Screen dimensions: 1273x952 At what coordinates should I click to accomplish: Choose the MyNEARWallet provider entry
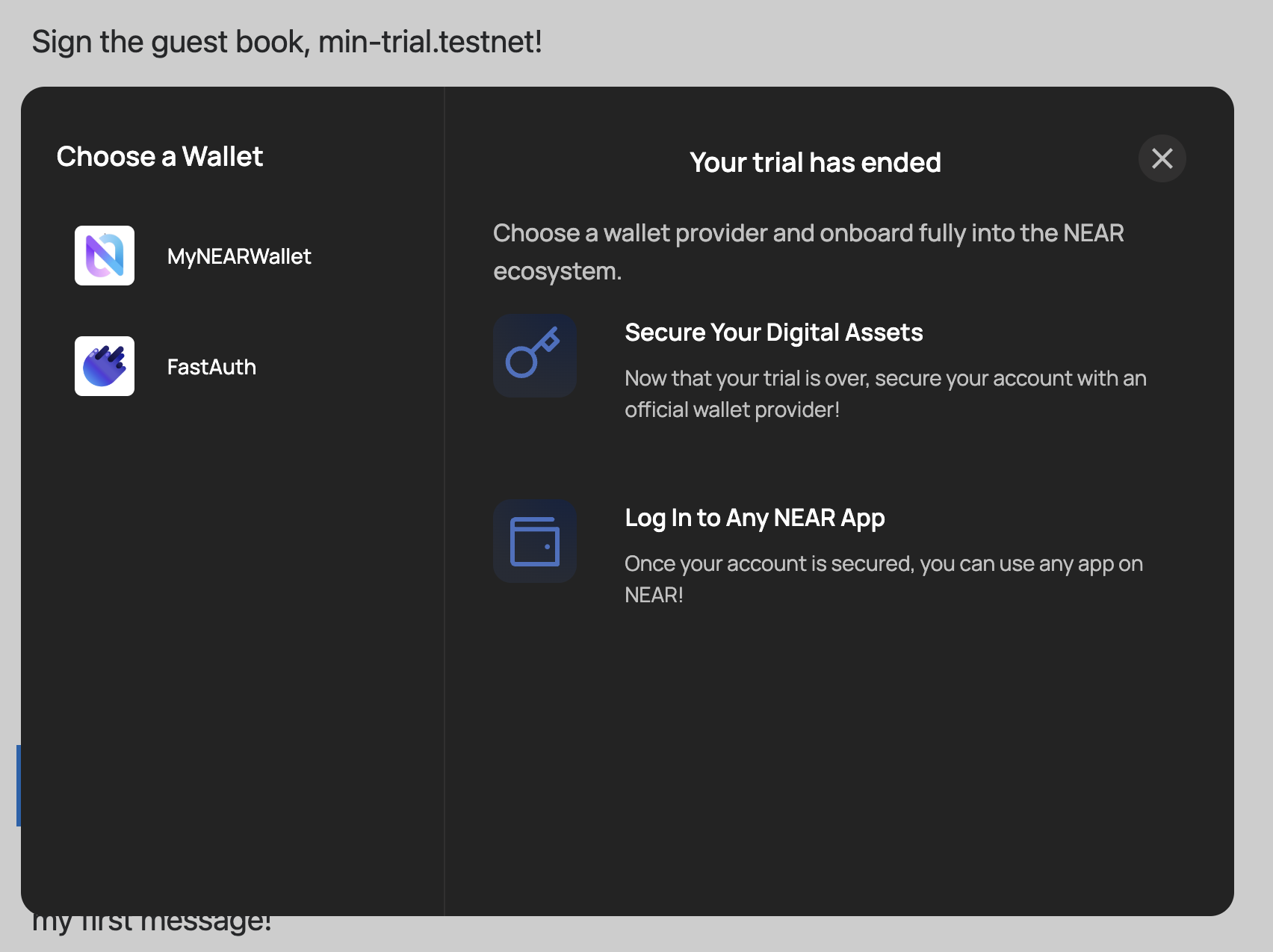(x=239, y=256)
